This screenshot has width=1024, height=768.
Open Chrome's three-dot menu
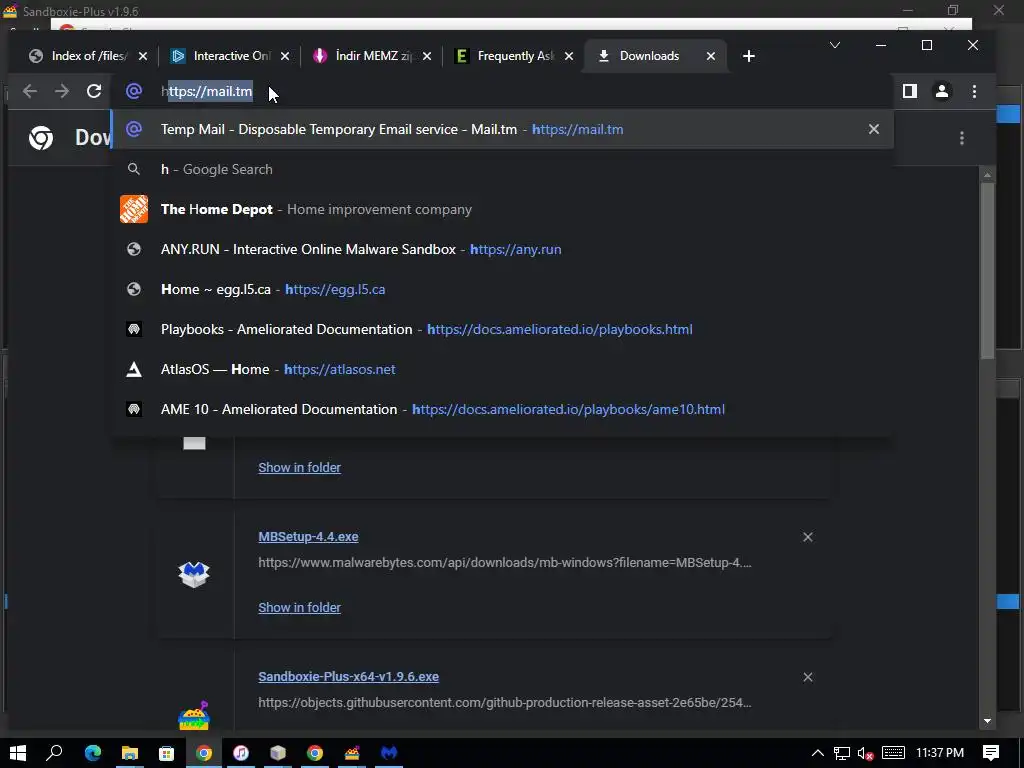pyautogui.click(x=974, y=91)
